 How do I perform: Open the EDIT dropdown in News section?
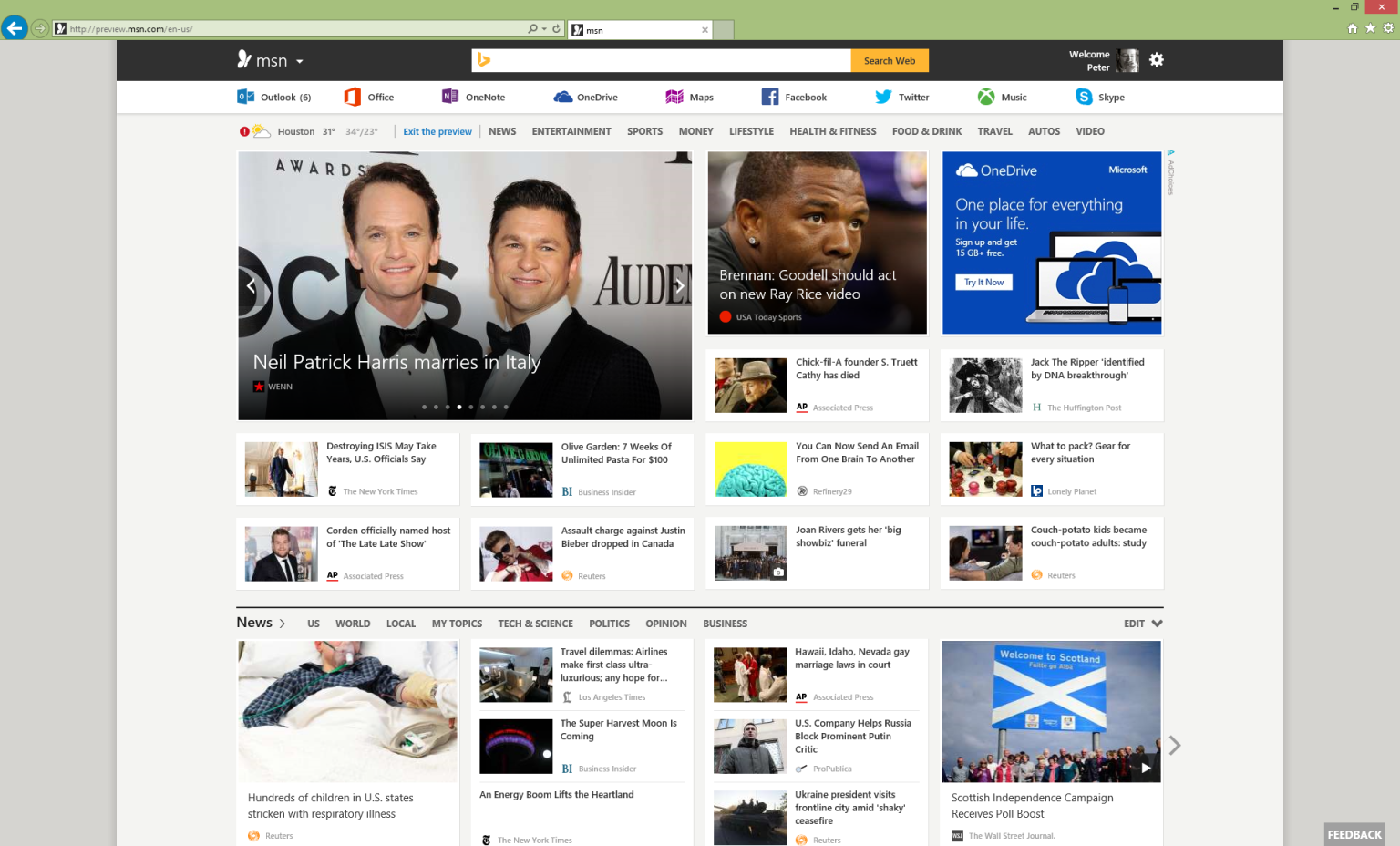click(1142, 624)
